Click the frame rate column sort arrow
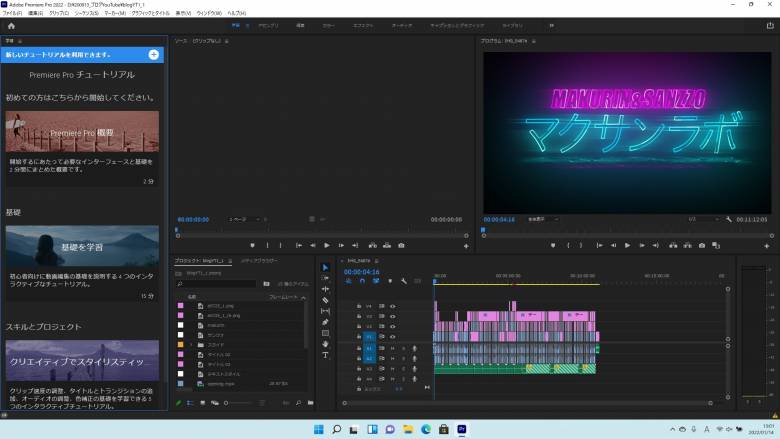This screenshot has height=439, width=780. [x=303, y=297]
